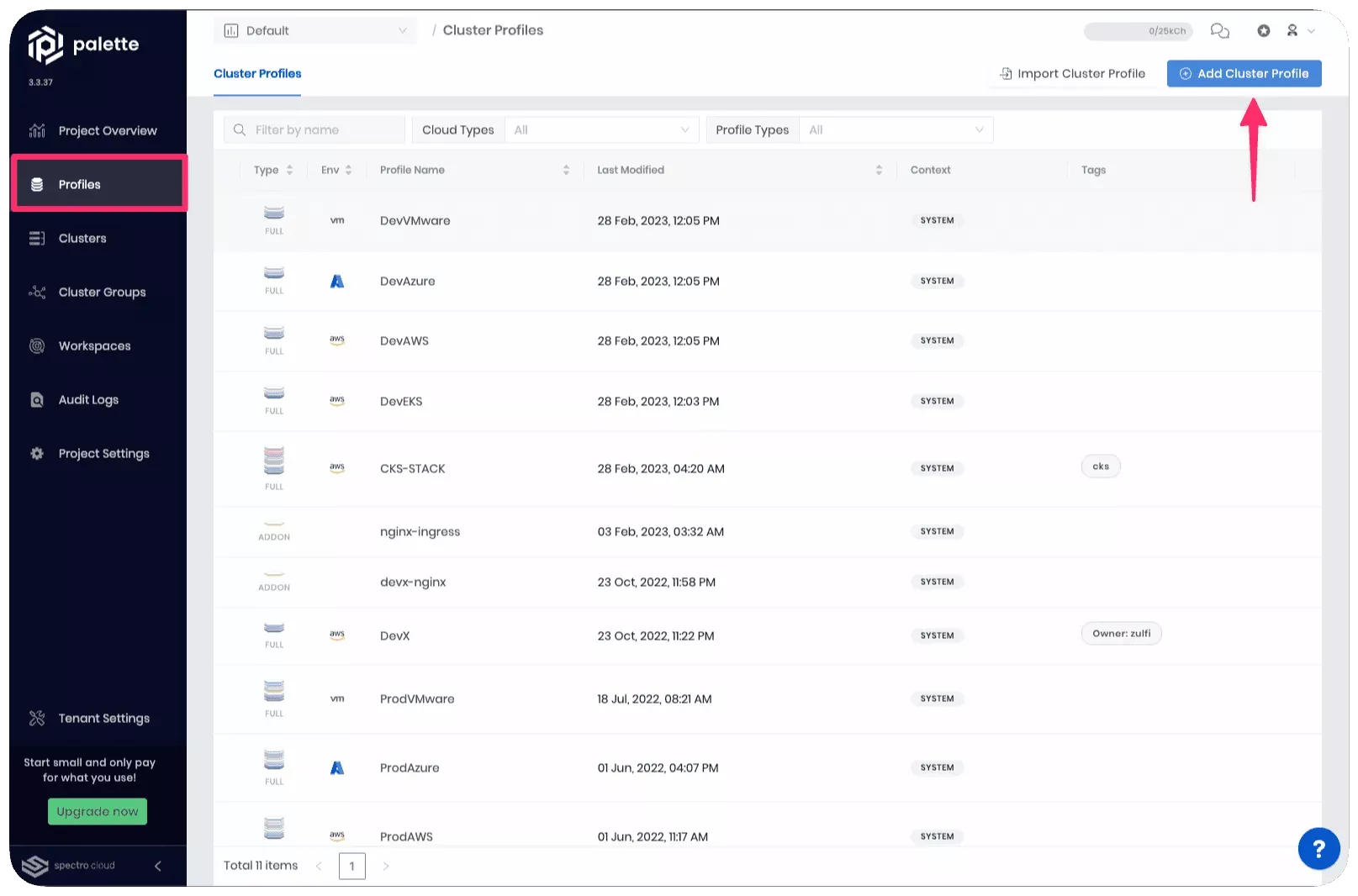Click the vm icon for DevVMware
Image resolution: width=1358 pixels, height=896 pixels.
click(x=337, y=220)
